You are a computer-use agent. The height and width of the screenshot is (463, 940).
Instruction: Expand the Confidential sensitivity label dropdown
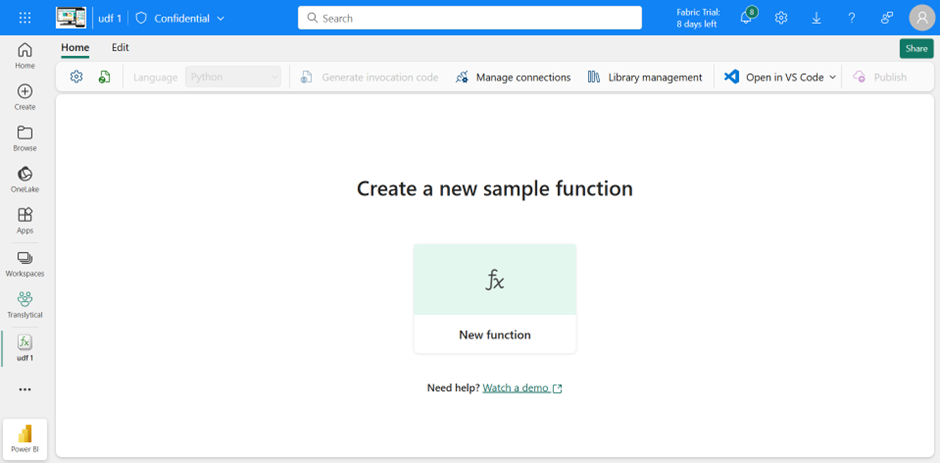(220, 18)
